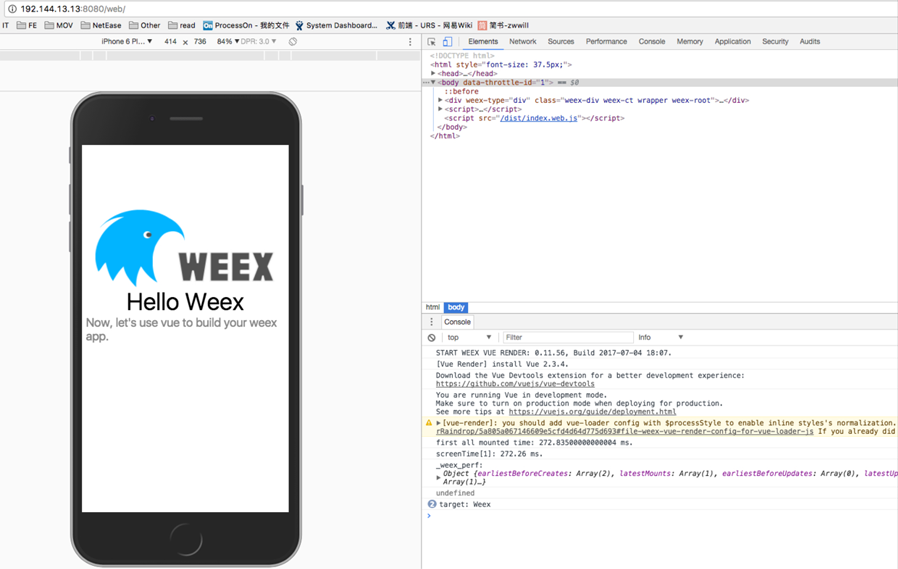This screenshot has height=569, width=898.
Task: Open the console drawer three-dot menu
Action: coord(432,322)
